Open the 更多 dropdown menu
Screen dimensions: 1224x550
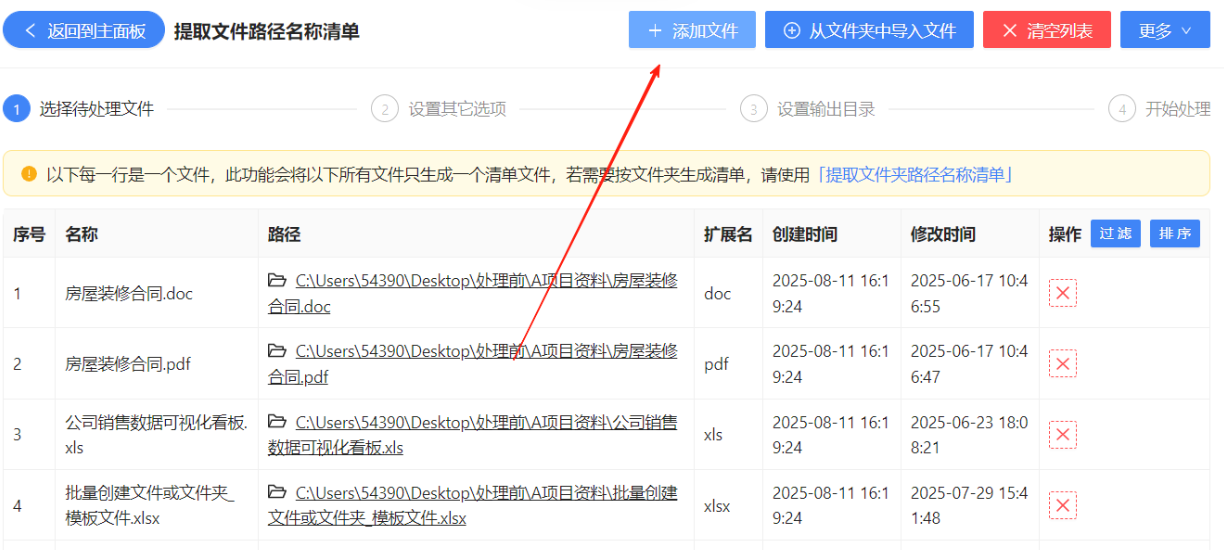1165,31
